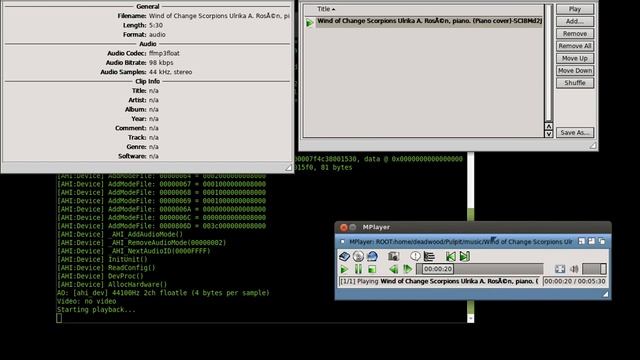Click the Audio Codec value ffmp3float
The width and height of the screenshot is (640, 360).
[164, 53]
